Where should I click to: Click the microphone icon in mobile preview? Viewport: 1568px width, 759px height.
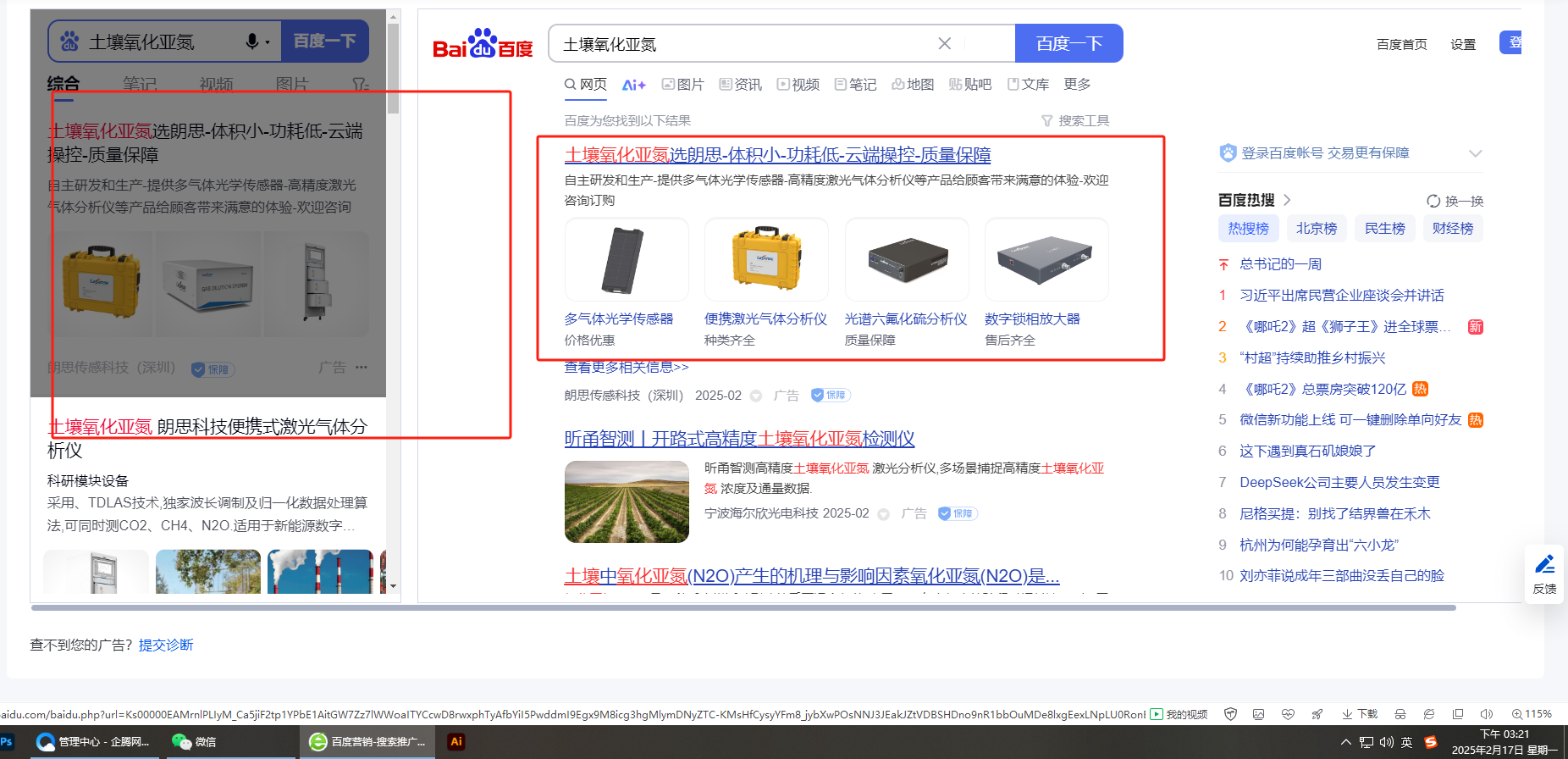coord(252,42)
